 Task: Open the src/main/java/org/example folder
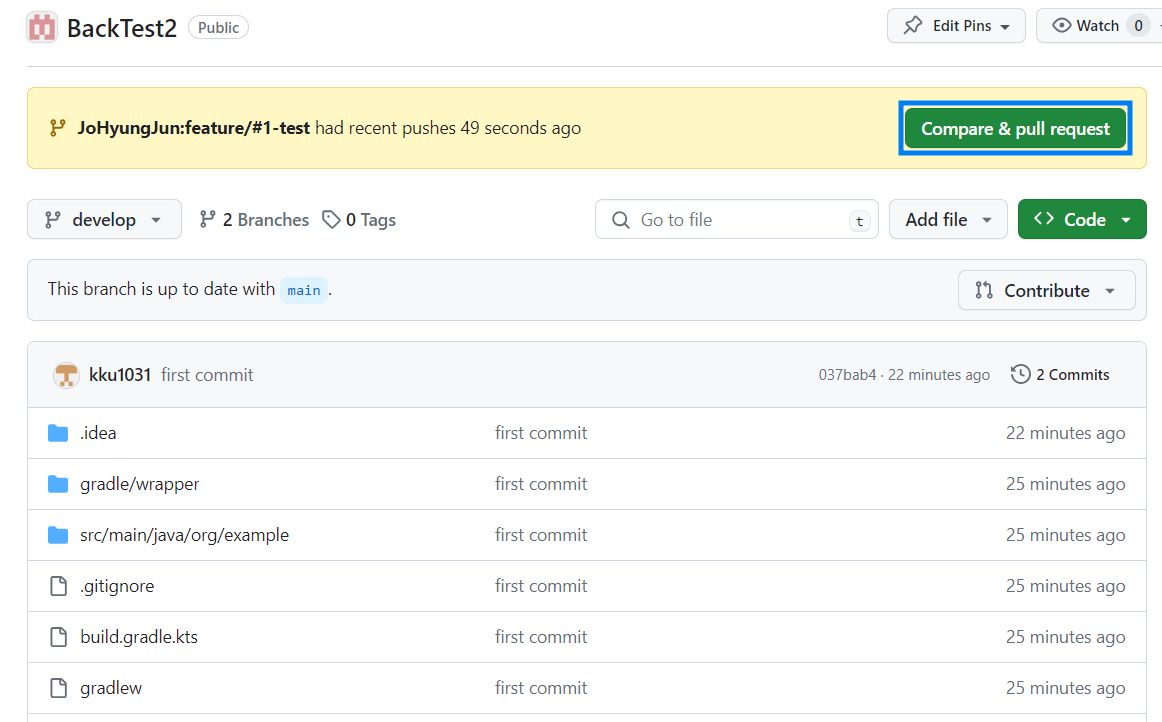coord(185,535)
